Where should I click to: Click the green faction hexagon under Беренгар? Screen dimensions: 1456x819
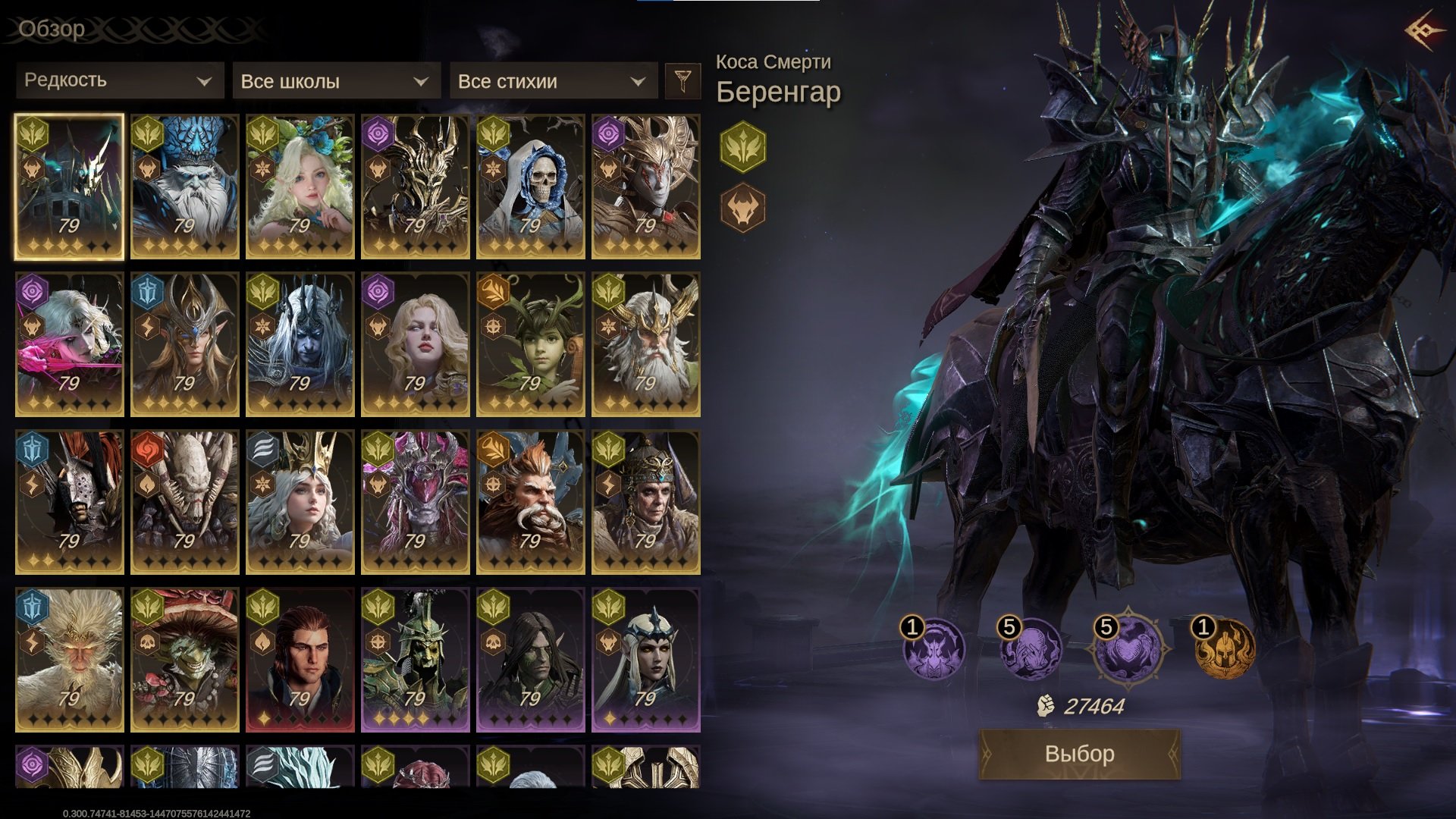click(x=742, y=147)
